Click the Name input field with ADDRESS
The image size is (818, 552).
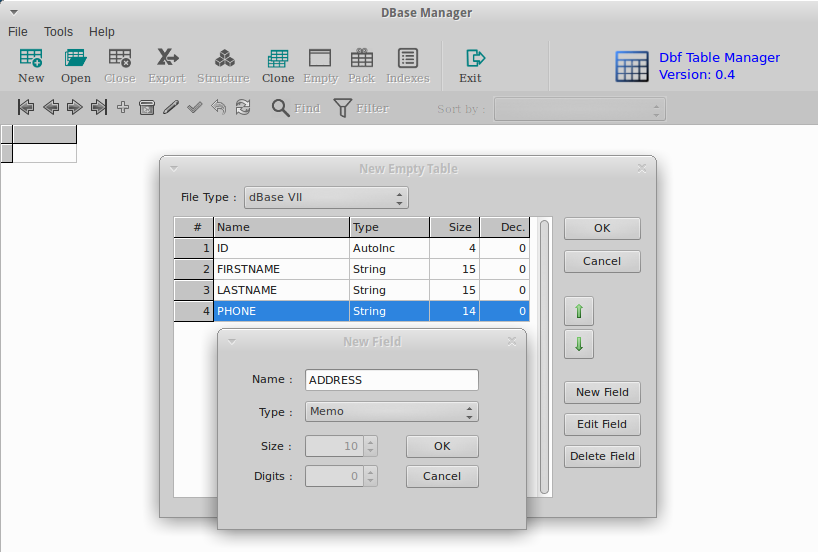(391, 380)
